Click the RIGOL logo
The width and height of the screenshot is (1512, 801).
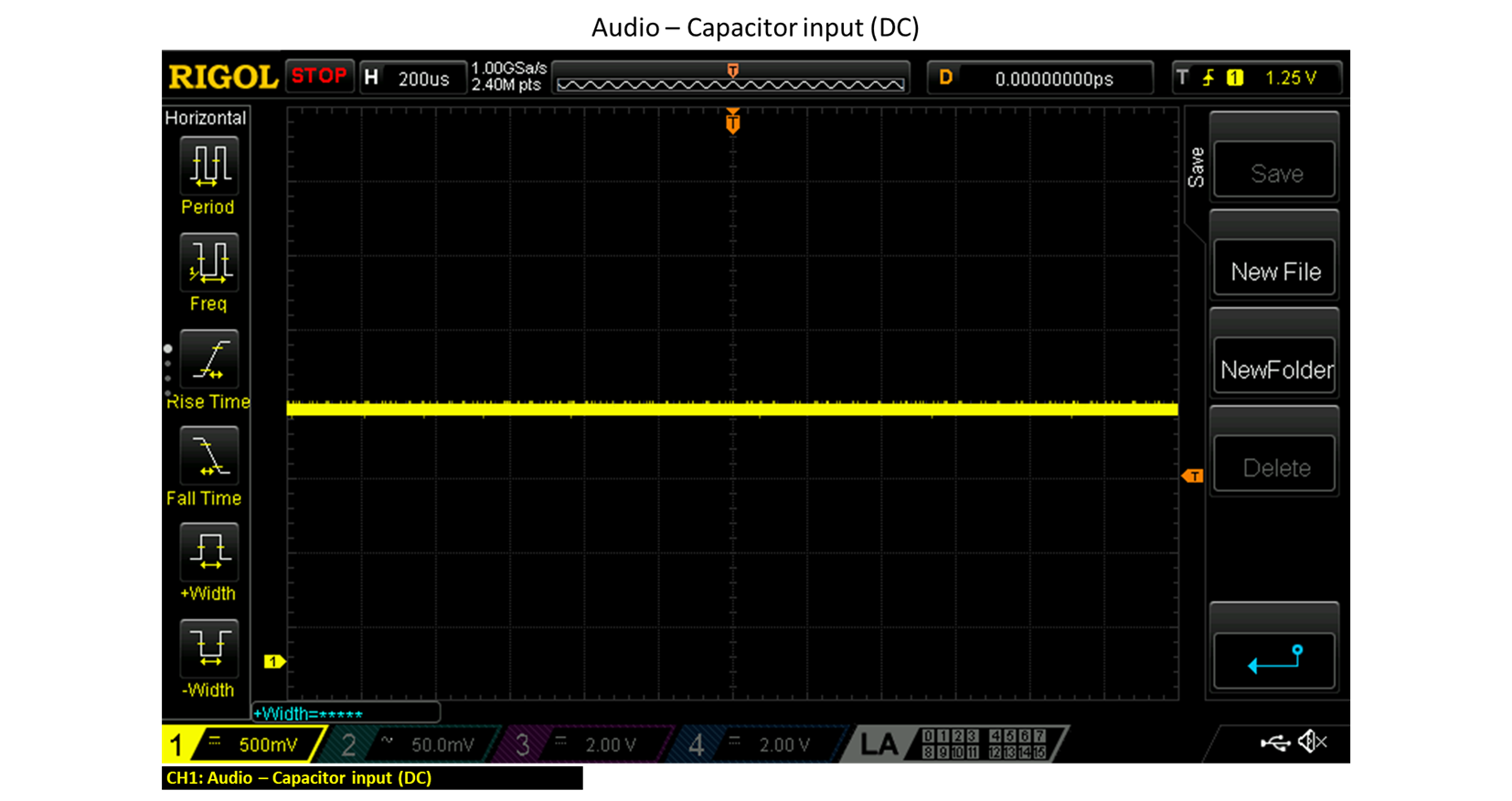(223, 77)
